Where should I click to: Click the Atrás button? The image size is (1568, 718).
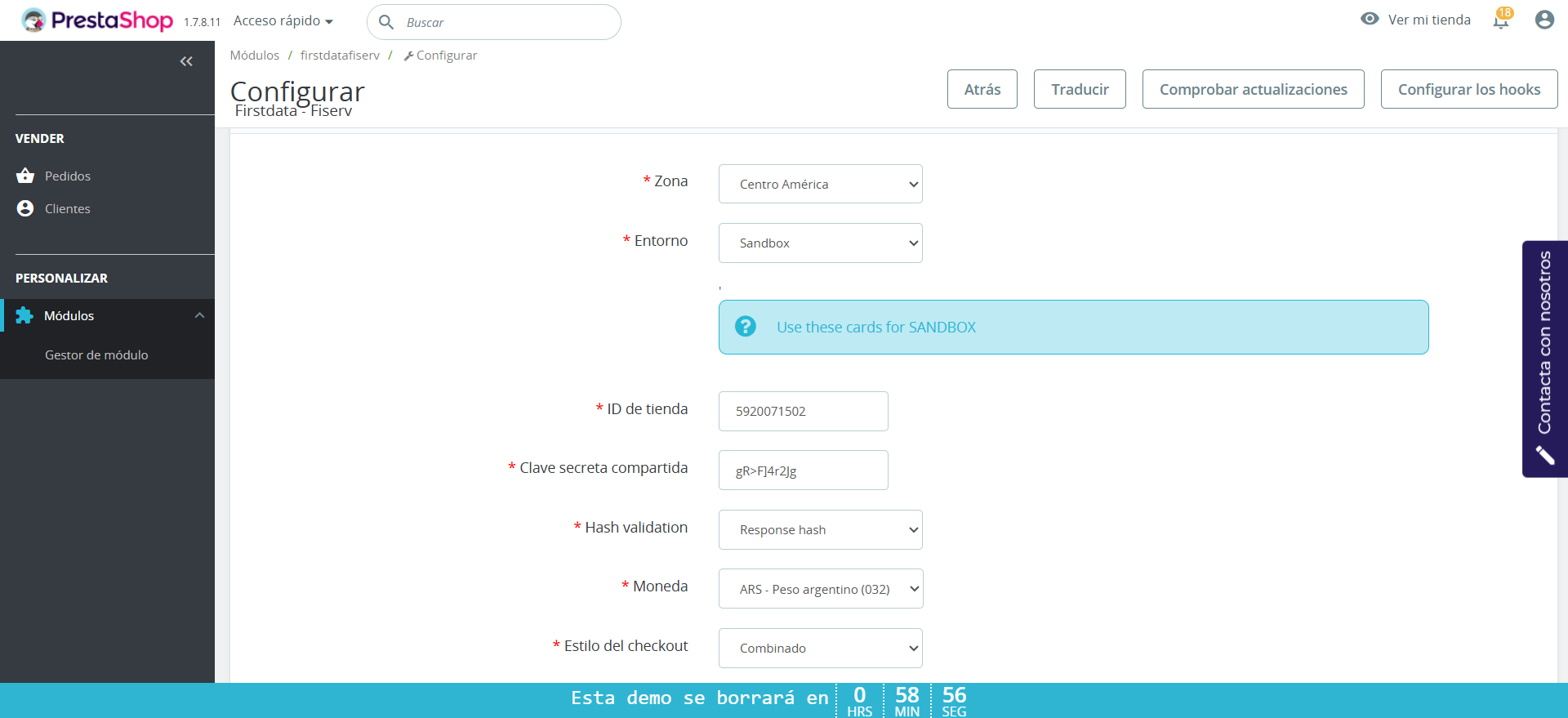pos(982,89)
